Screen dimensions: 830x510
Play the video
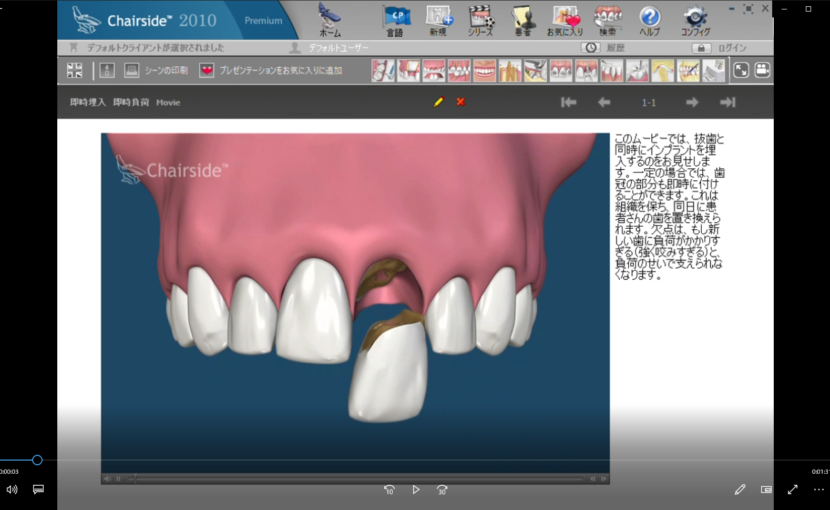(416, 490)
